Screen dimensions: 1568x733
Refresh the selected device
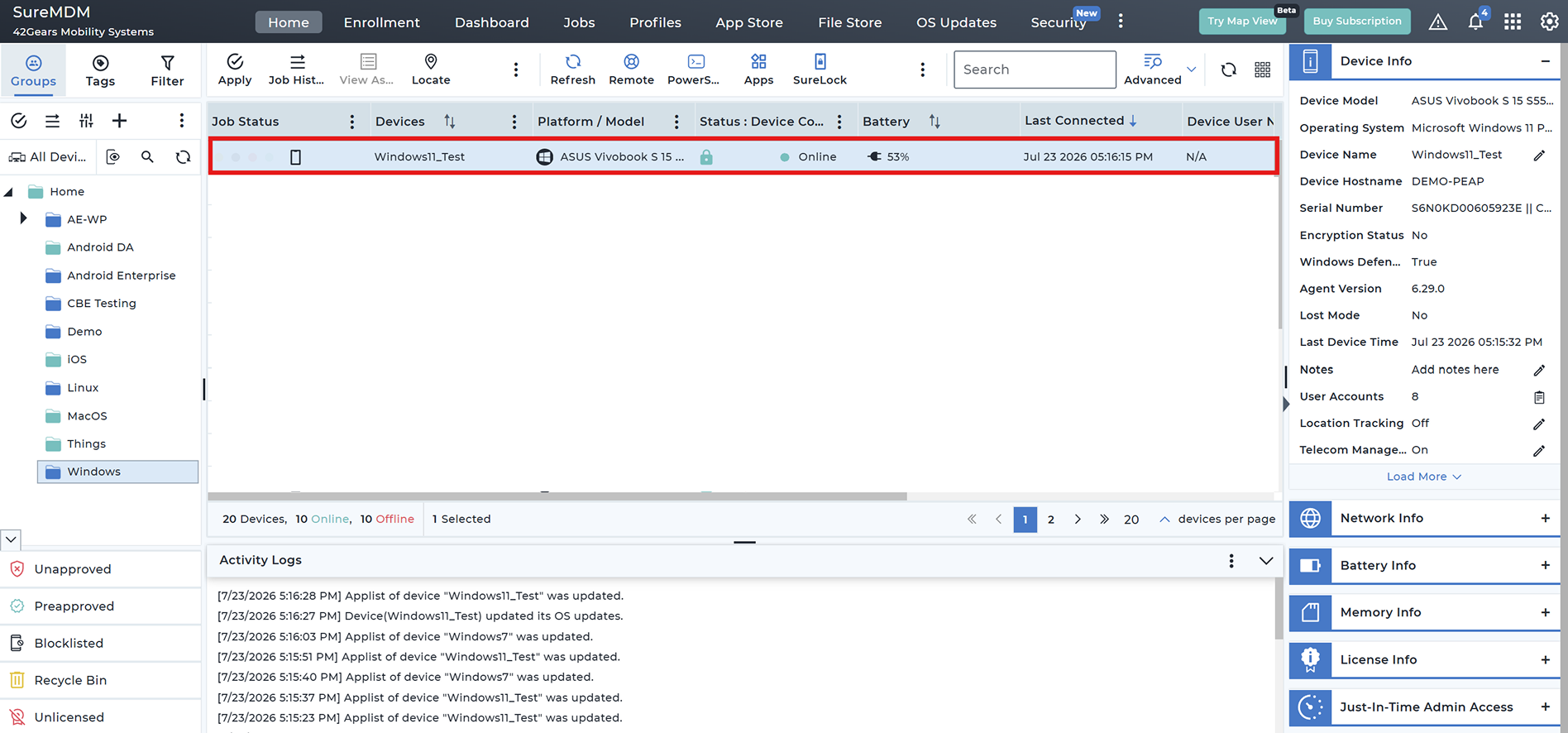[x=573, y=69]
